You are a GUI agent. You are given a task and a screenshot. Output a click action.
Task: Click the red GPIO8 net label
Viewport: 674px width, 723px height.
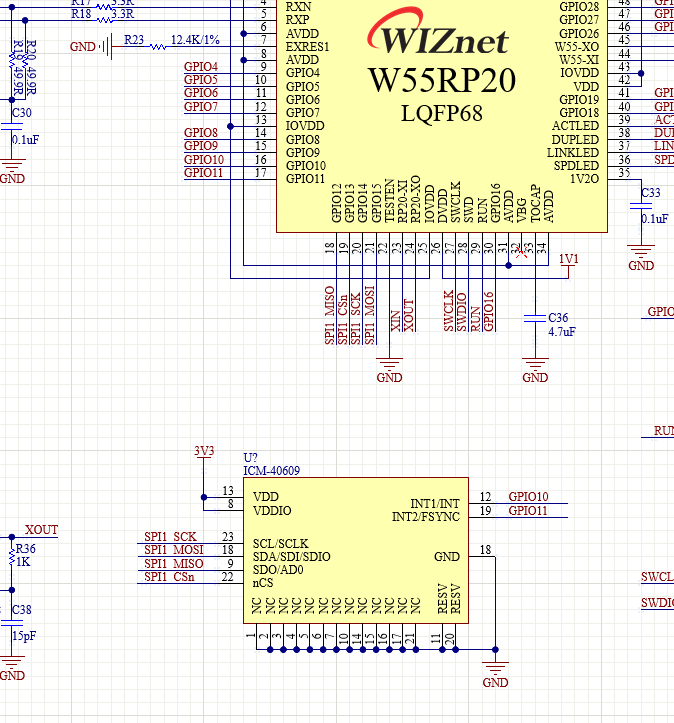(x=201, y=133)
